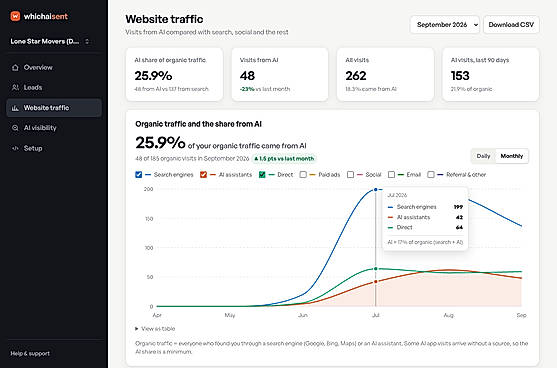Uncheck the Search engines series checkbox
The width and height of the screenshot is (557, 368).
pos(139,174)
